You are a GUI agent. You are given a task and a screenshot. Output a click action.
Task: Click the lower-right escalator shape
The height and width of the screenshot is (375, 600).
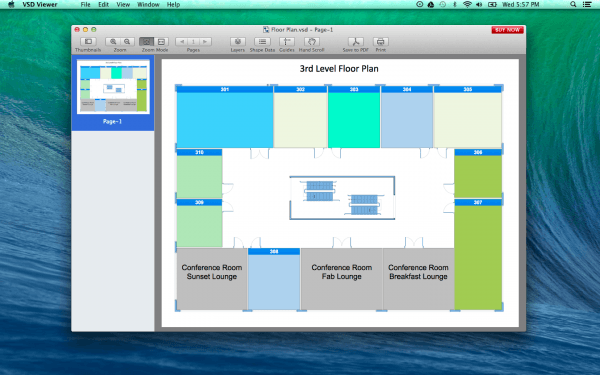[364, 205]
